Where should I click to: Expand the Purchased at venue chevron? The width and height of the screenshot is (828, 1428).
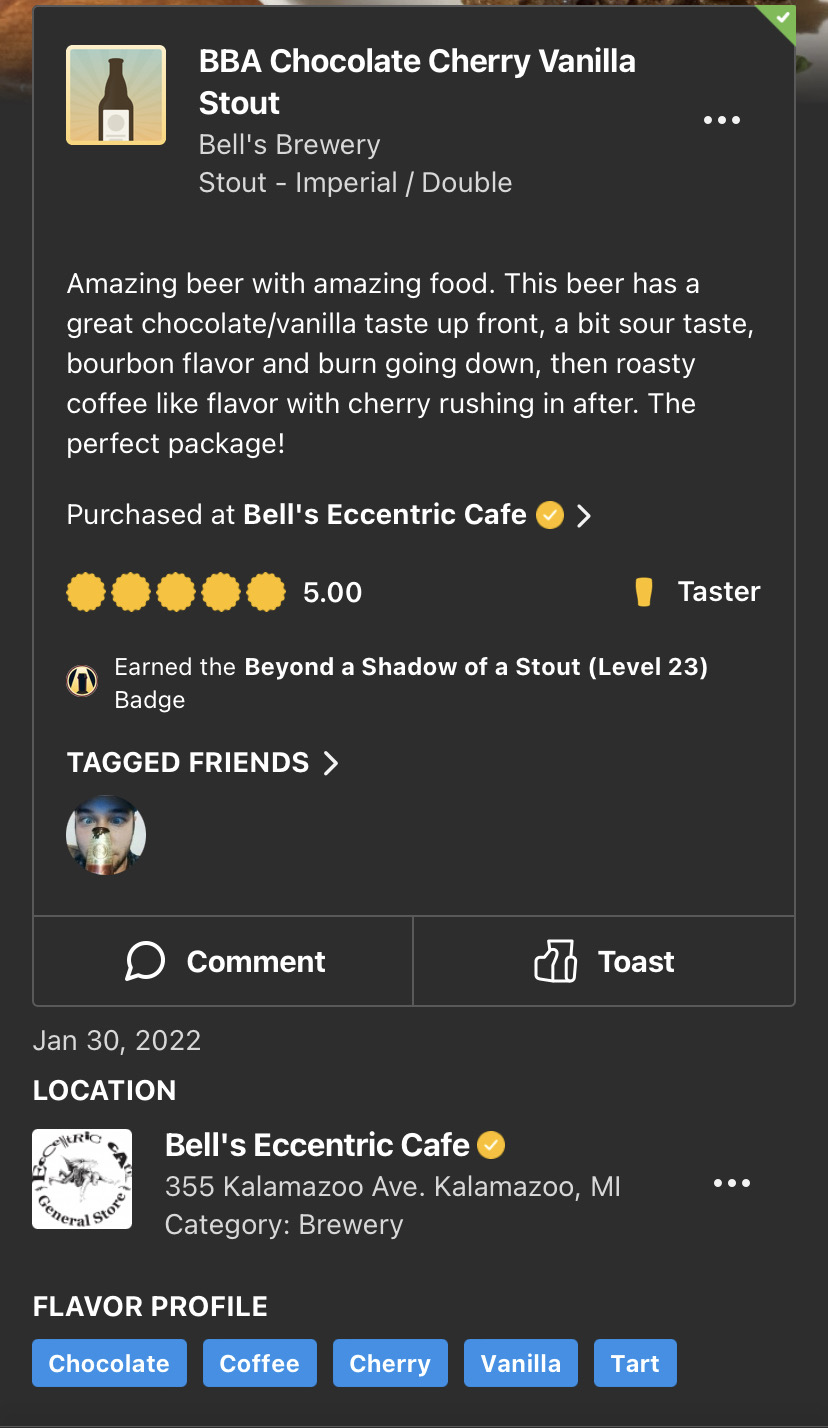[x=585, y=515]
